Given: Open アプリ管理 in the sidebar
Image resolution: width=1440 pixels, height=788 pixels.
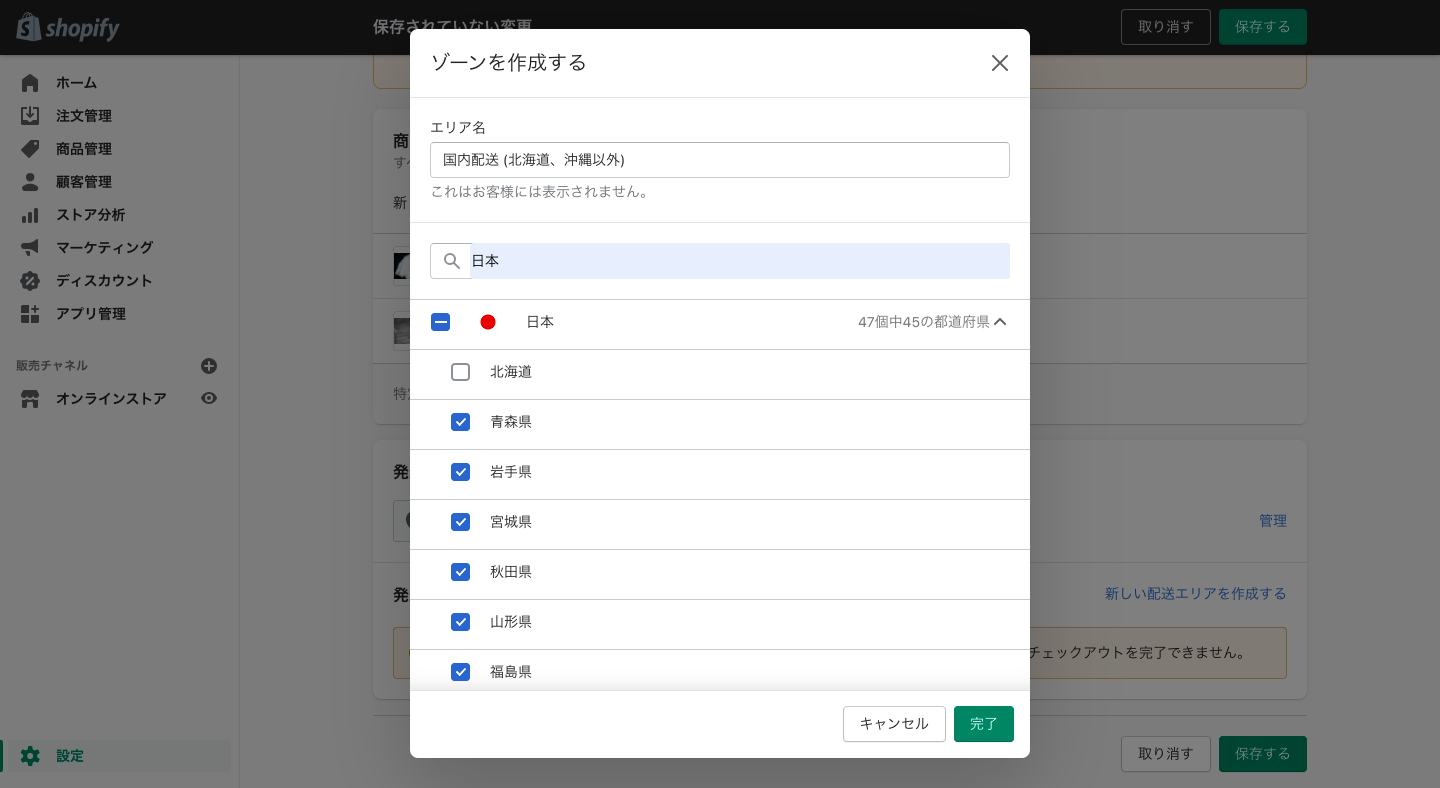Looking at the screenshot, I should 91,313.
